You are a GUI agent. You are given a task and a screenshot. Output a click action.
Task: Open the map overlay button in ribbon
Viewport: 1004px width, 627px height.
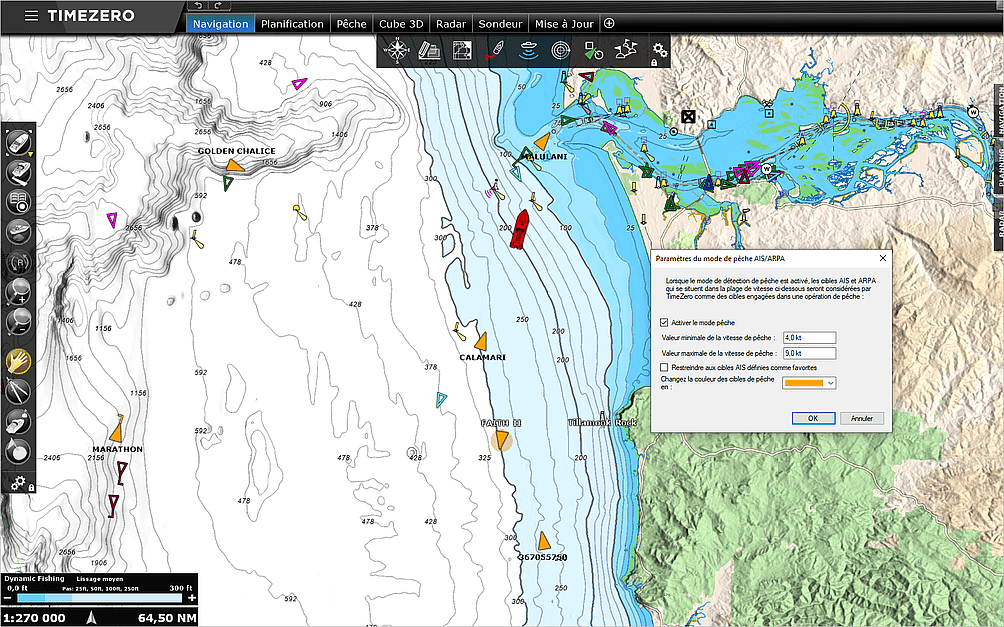tap(462, 51)
